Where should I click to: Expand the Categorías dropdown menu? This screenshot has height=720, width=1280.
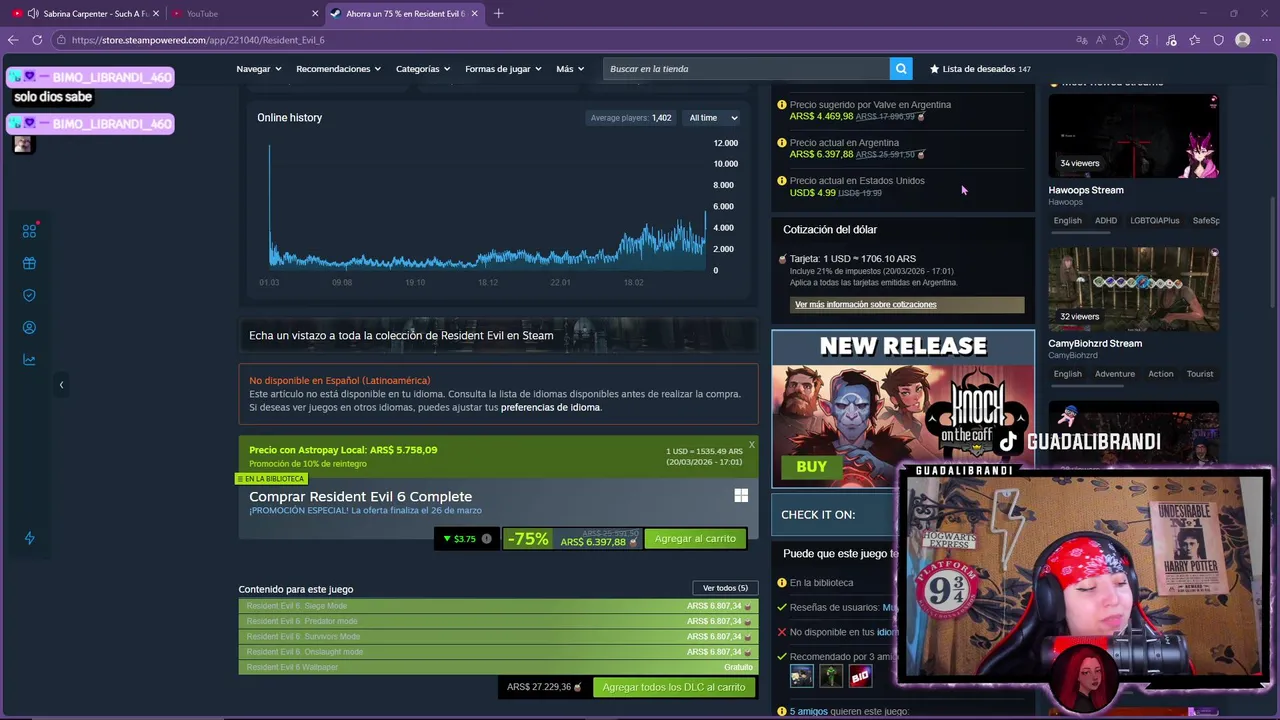(x=423, y=69)
